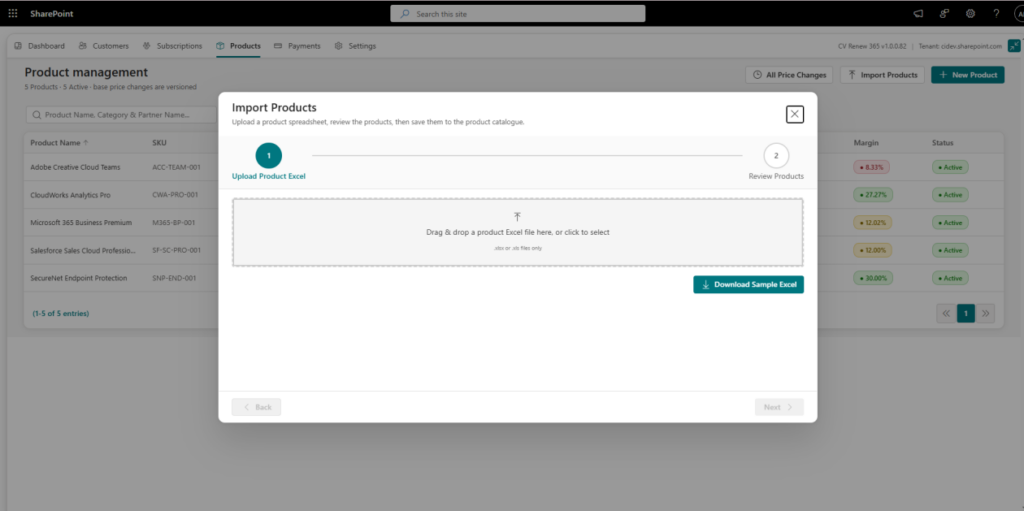Screen dimensions: 1024x511
Task: Click the New Product button
Action: [x=968, y=75]
